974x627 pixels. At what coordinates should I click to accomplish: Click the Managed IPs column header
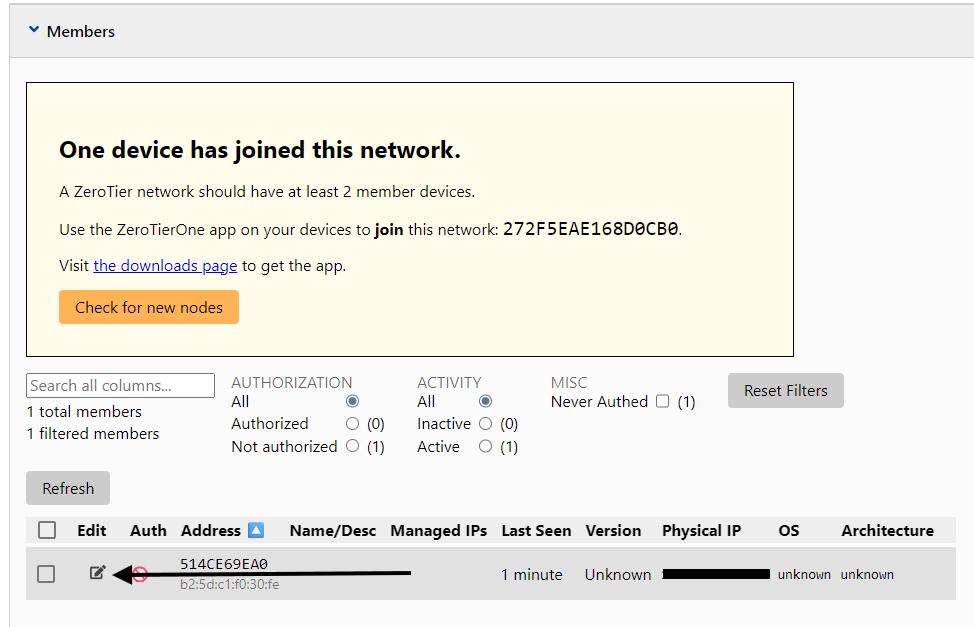tap(440, 531)
